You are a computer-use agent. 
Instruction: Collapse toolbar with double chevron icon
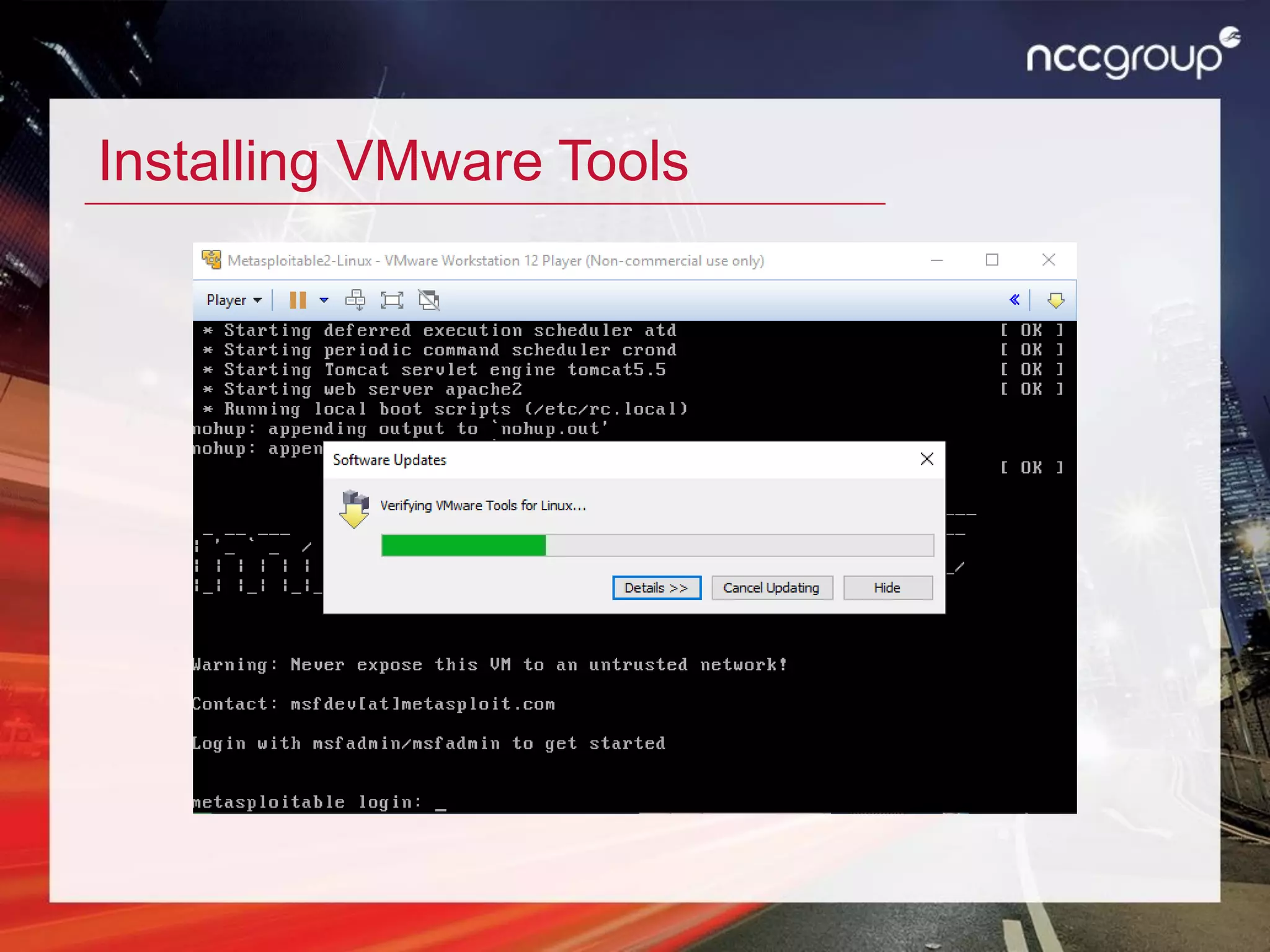[1015, 300]
